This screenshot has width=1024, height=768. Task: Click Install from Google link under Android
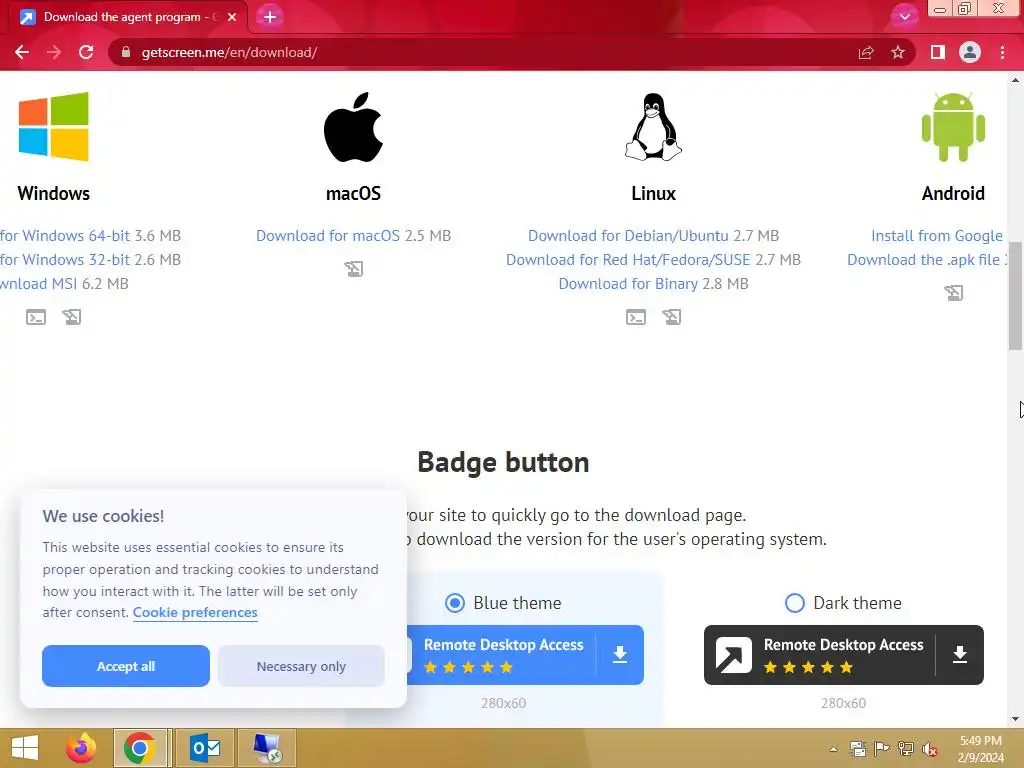point(936,236)
